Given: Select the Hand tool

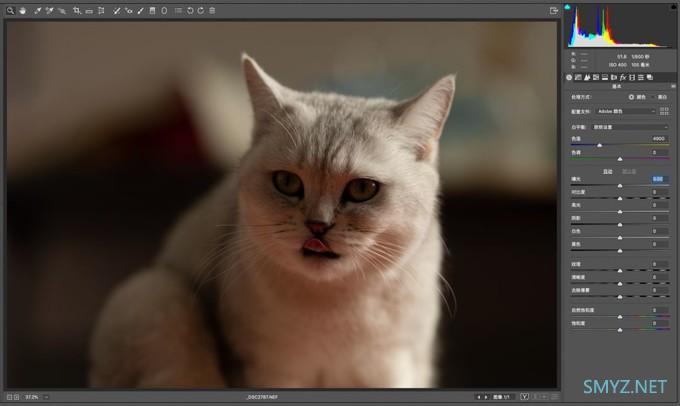Looking at the screenshot, I should click(x=23, y=10).
